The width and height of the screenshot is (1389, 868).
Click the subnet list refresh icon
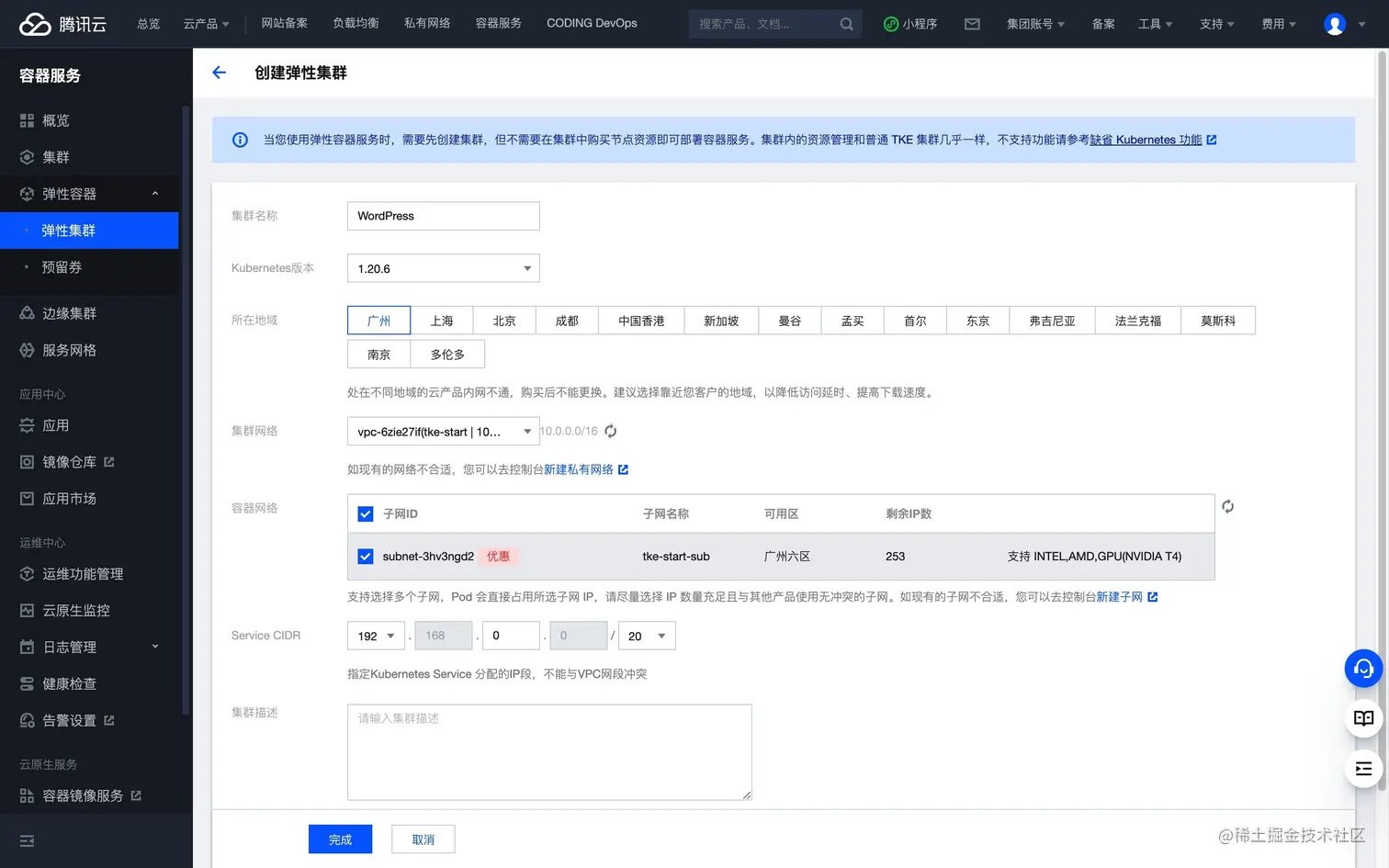1227,506
